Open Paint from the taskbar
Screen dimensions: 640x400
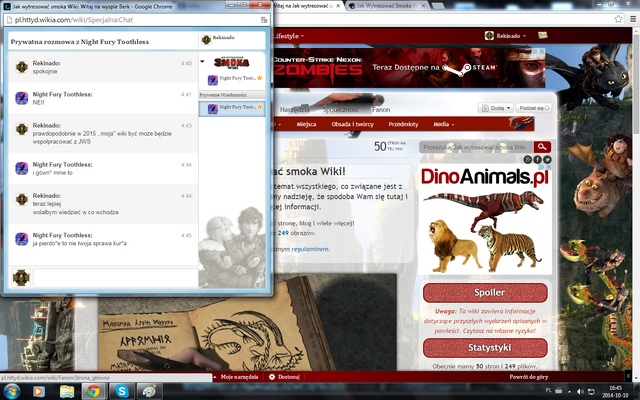tap(149, 391)
